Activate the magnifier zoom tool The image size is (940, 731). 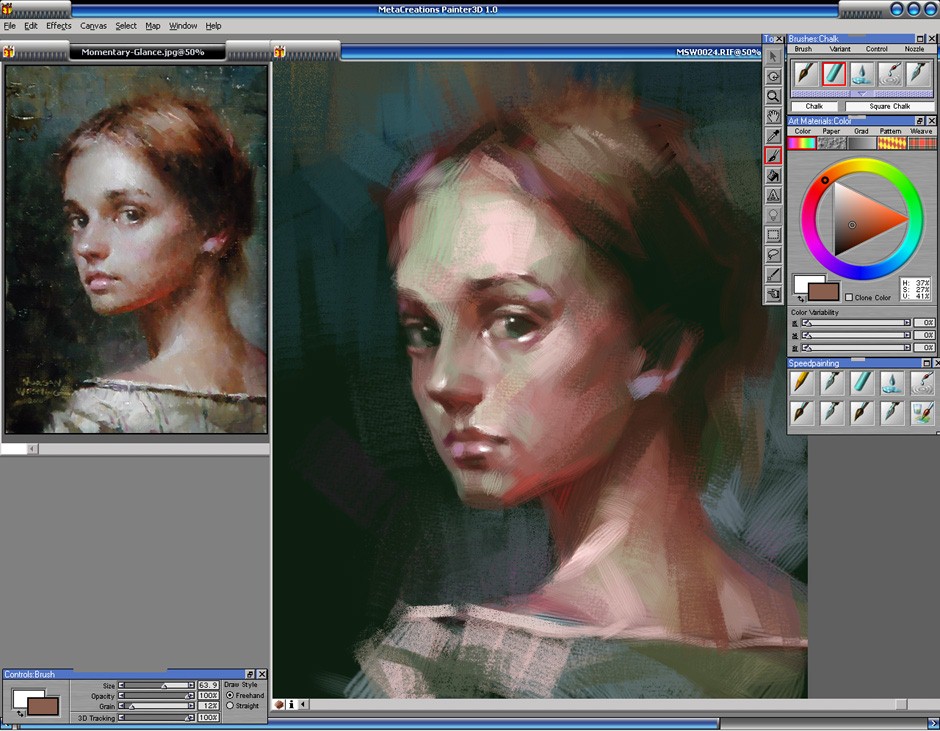coord(773,96)
